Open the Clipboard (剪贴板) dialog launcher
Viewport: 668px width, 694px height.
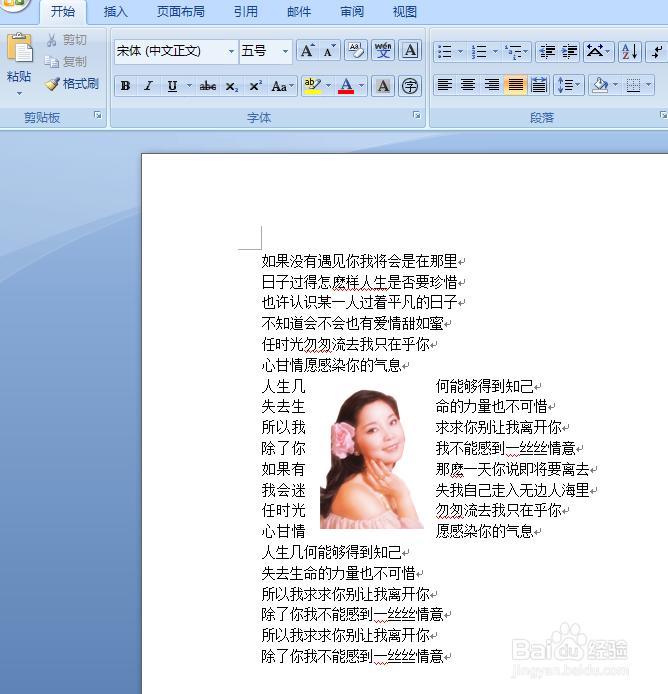pyautogui.click(x=98, y=116)
